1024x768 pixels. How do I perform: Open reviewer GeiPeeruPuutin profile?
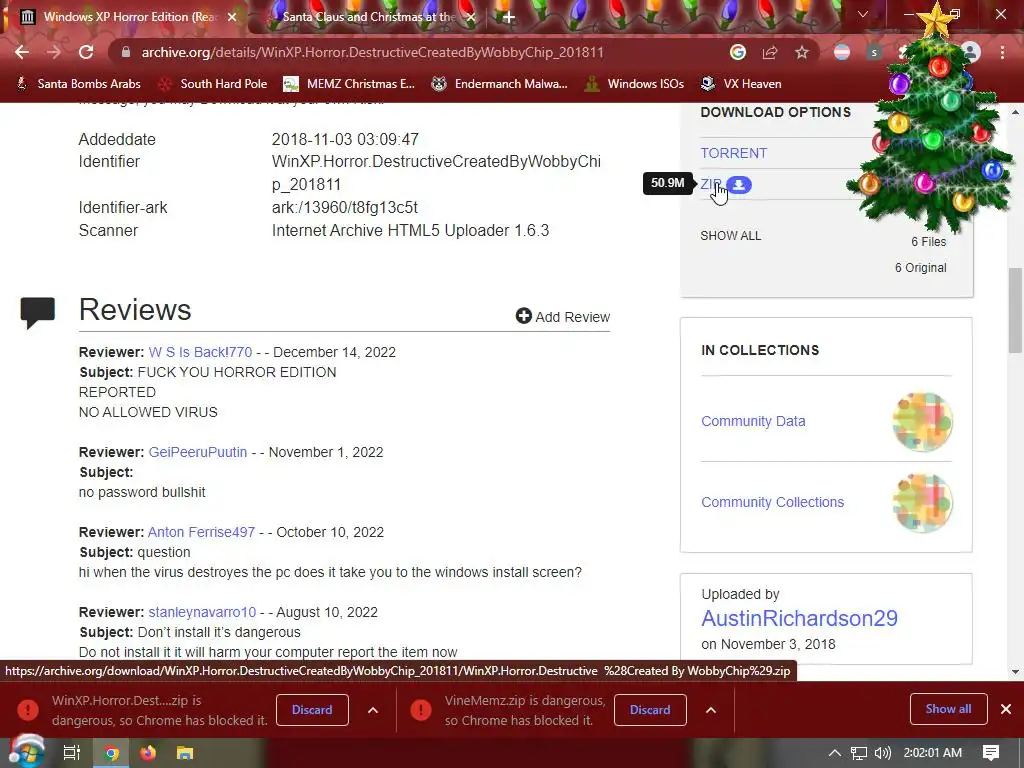tap(197, 452)
